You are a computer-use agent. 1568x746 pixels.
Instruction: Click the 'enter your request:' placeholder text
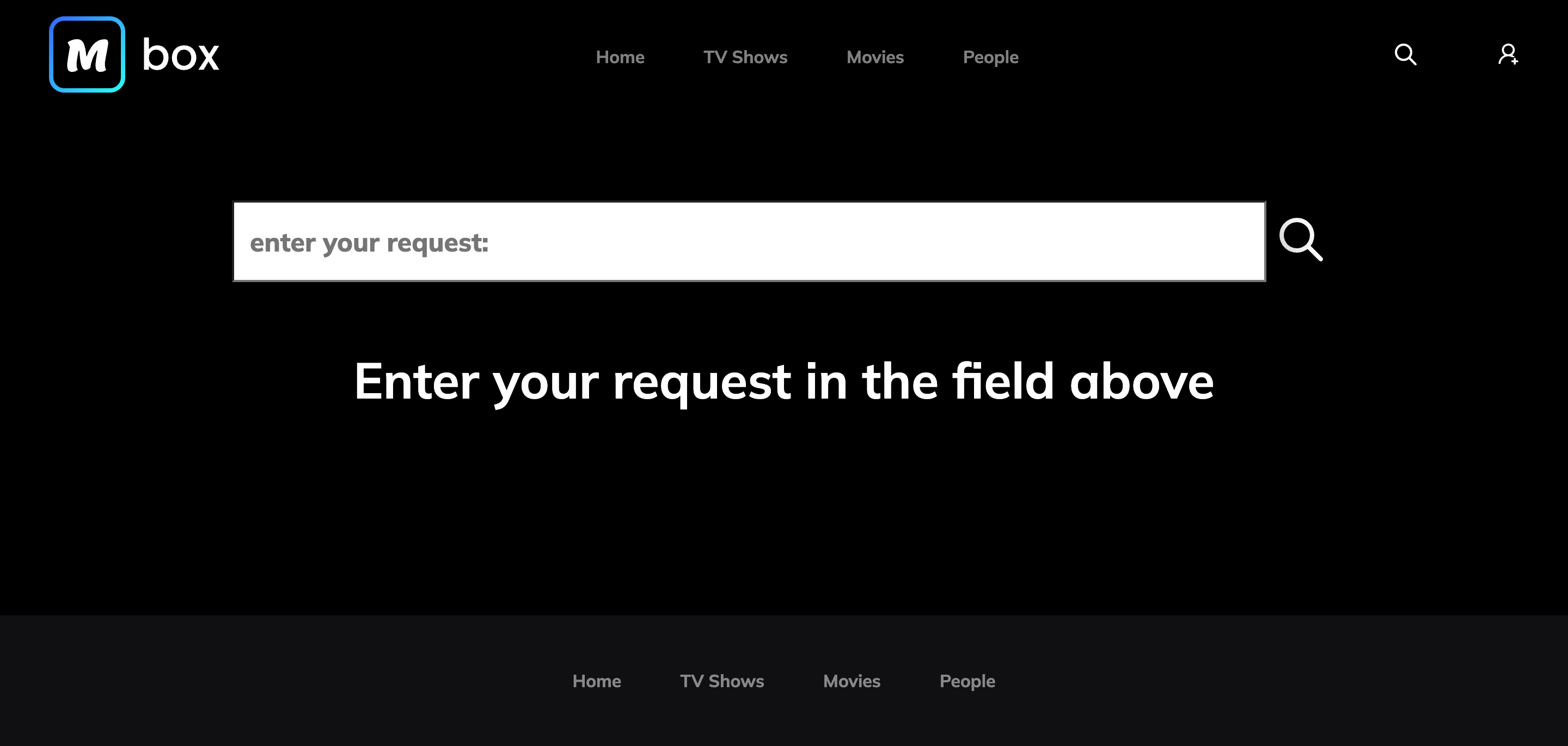pos(369,242)
